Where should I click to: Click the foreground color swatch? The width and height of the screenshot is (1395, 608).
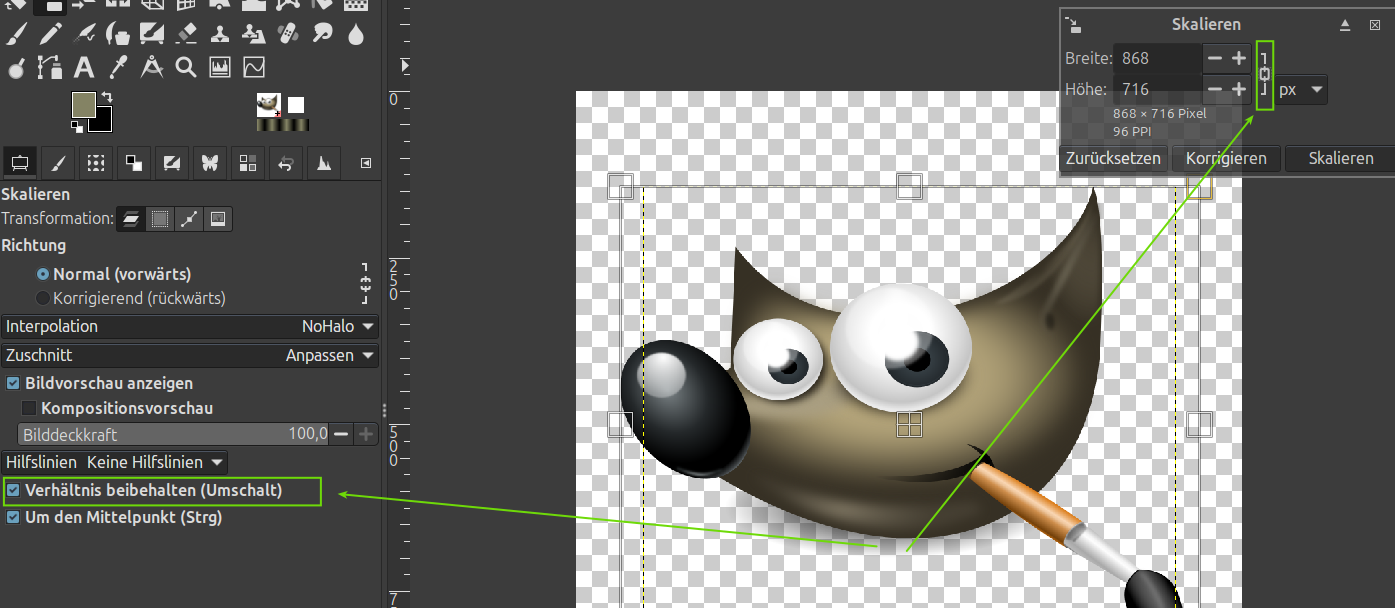click(84, 105)
